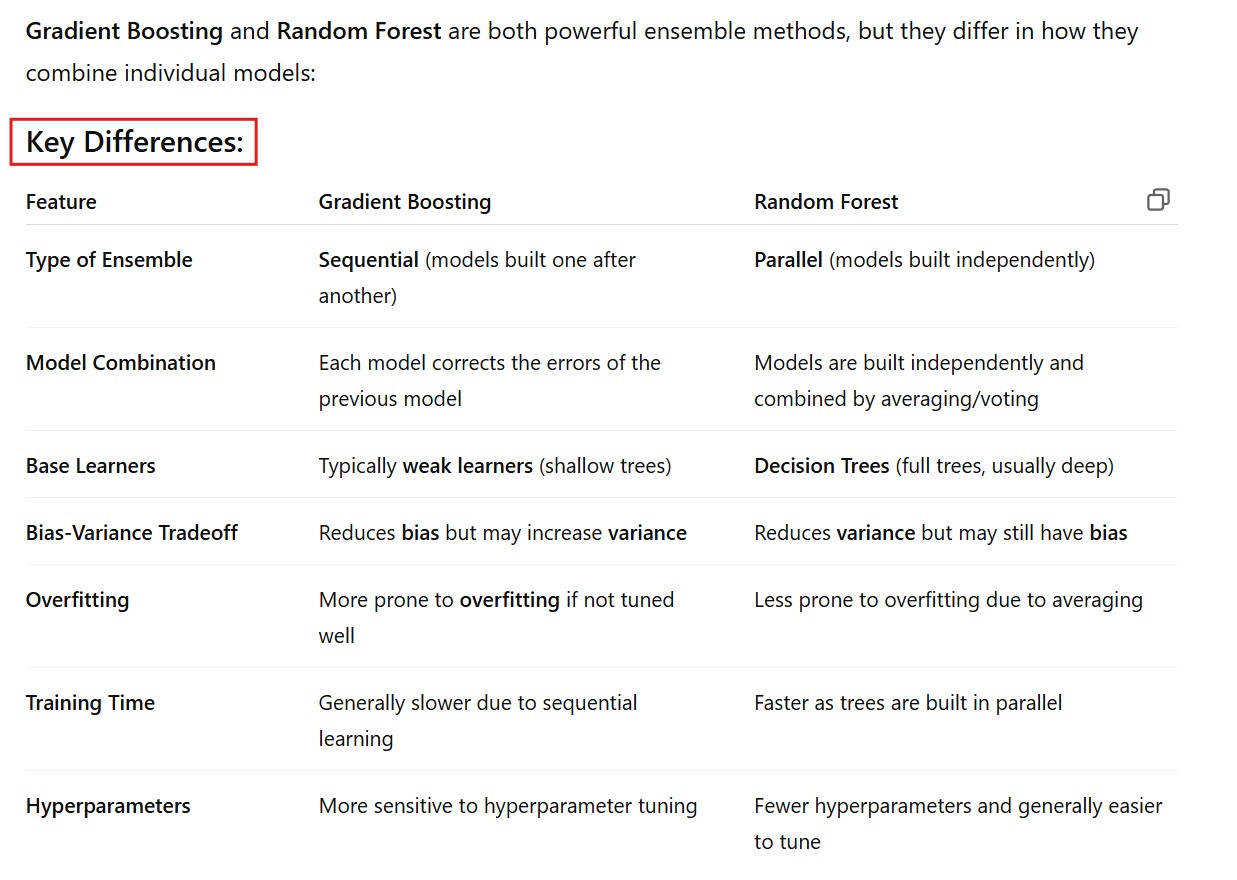Click the bold word 'Sequential' in the table
This screenshot has height=880, width=1237.
368,260
